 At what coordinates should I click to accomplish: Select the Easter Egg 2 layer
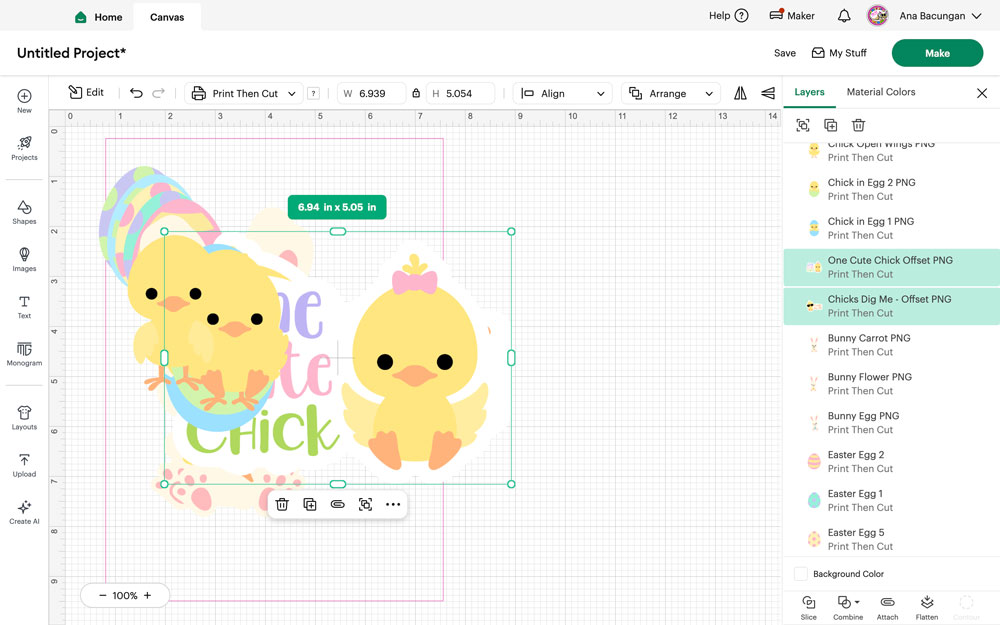pos(891,462)
